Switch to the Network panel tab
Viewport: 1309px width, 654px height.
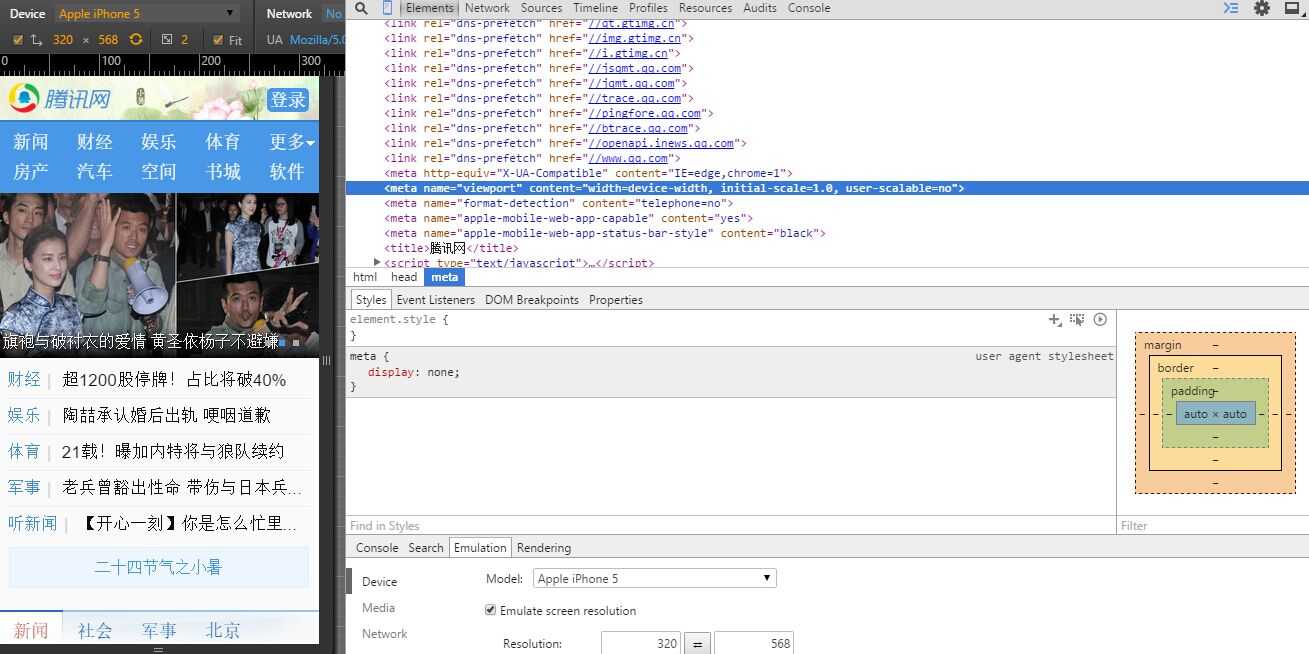pyautogui.click(x=487, y=8)
